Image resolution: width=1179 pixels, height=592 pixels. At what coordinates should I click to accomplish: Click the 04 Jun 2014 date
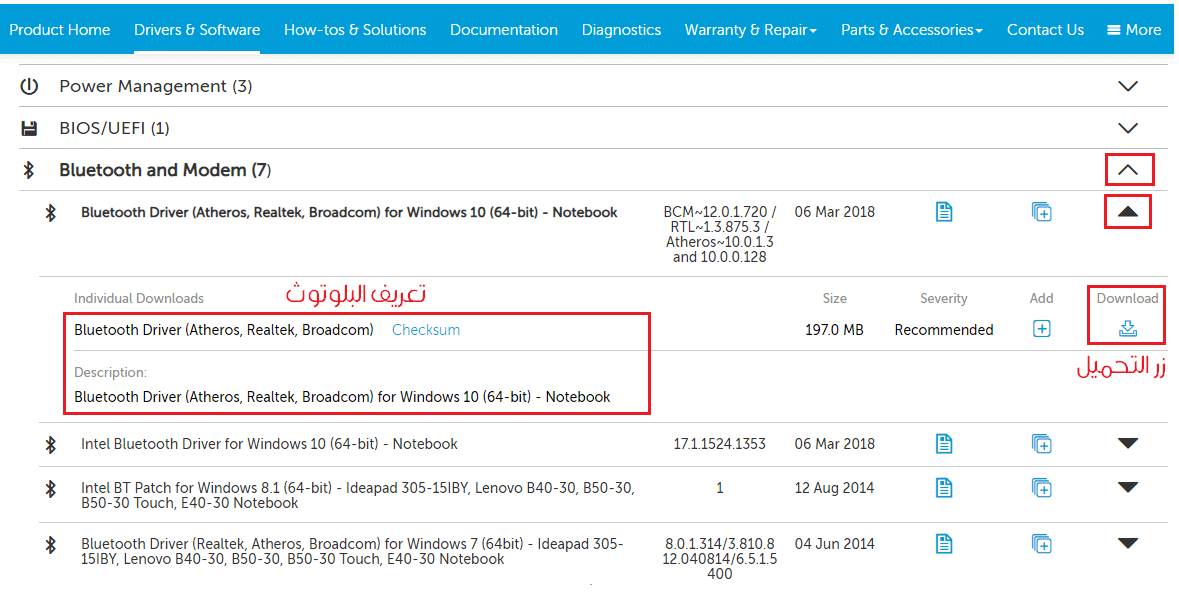tap(835, 543)
